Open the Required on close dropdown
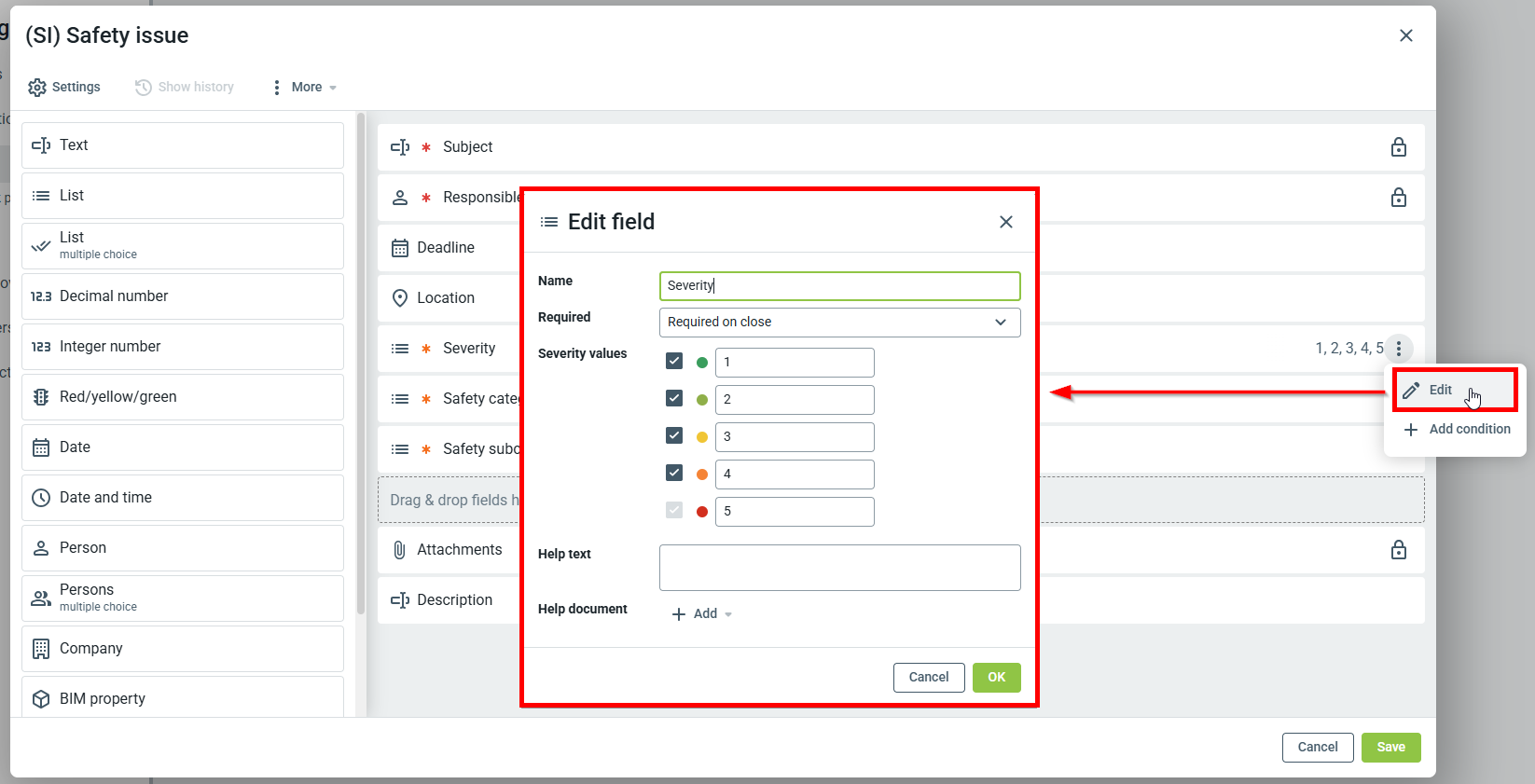This screenshot has width=1535, height=784. (x=839, y=323)
